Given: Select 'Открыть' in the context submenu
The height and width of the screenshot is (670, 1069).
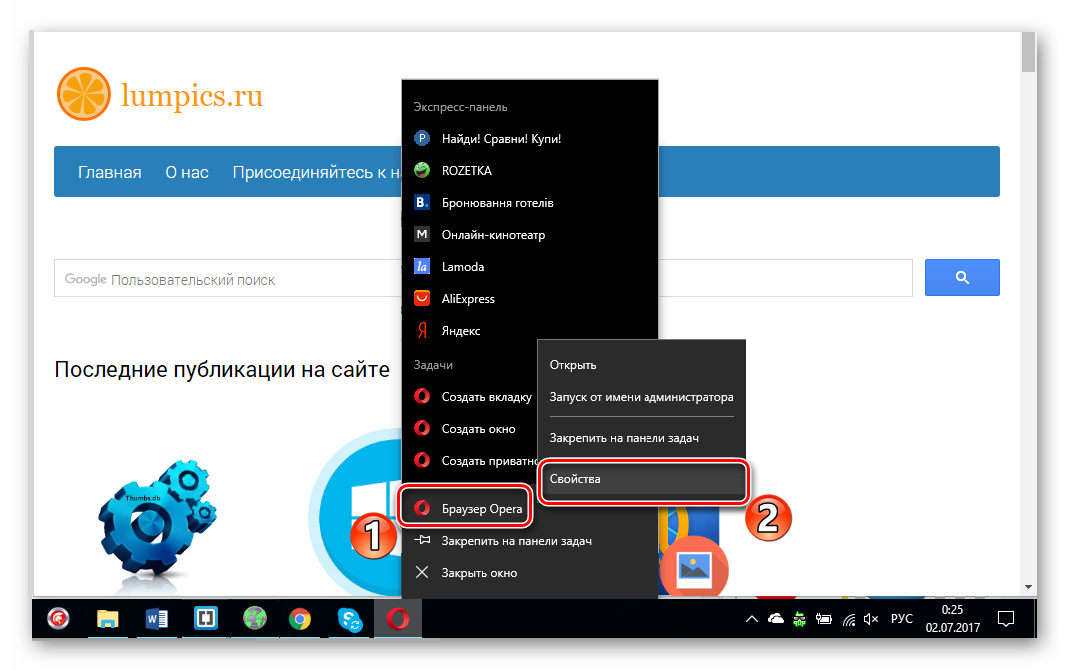Looking at the screenshot, I should (x=641, y=365).
